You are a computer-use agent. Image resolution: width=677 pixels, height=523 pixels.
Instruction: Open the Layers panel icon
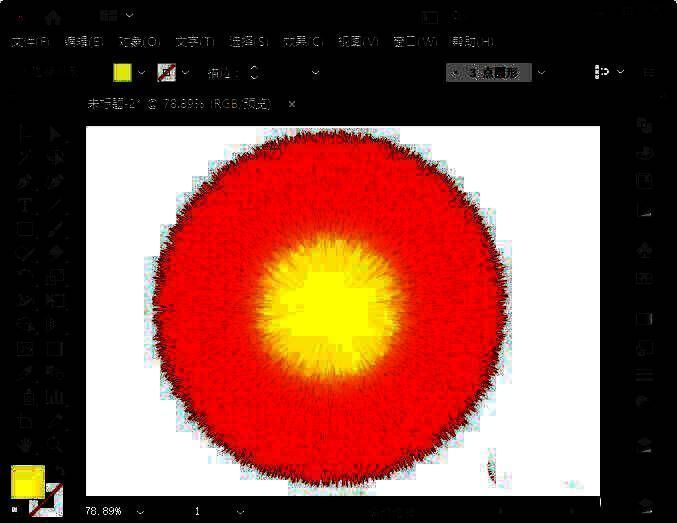coord(645,444)
